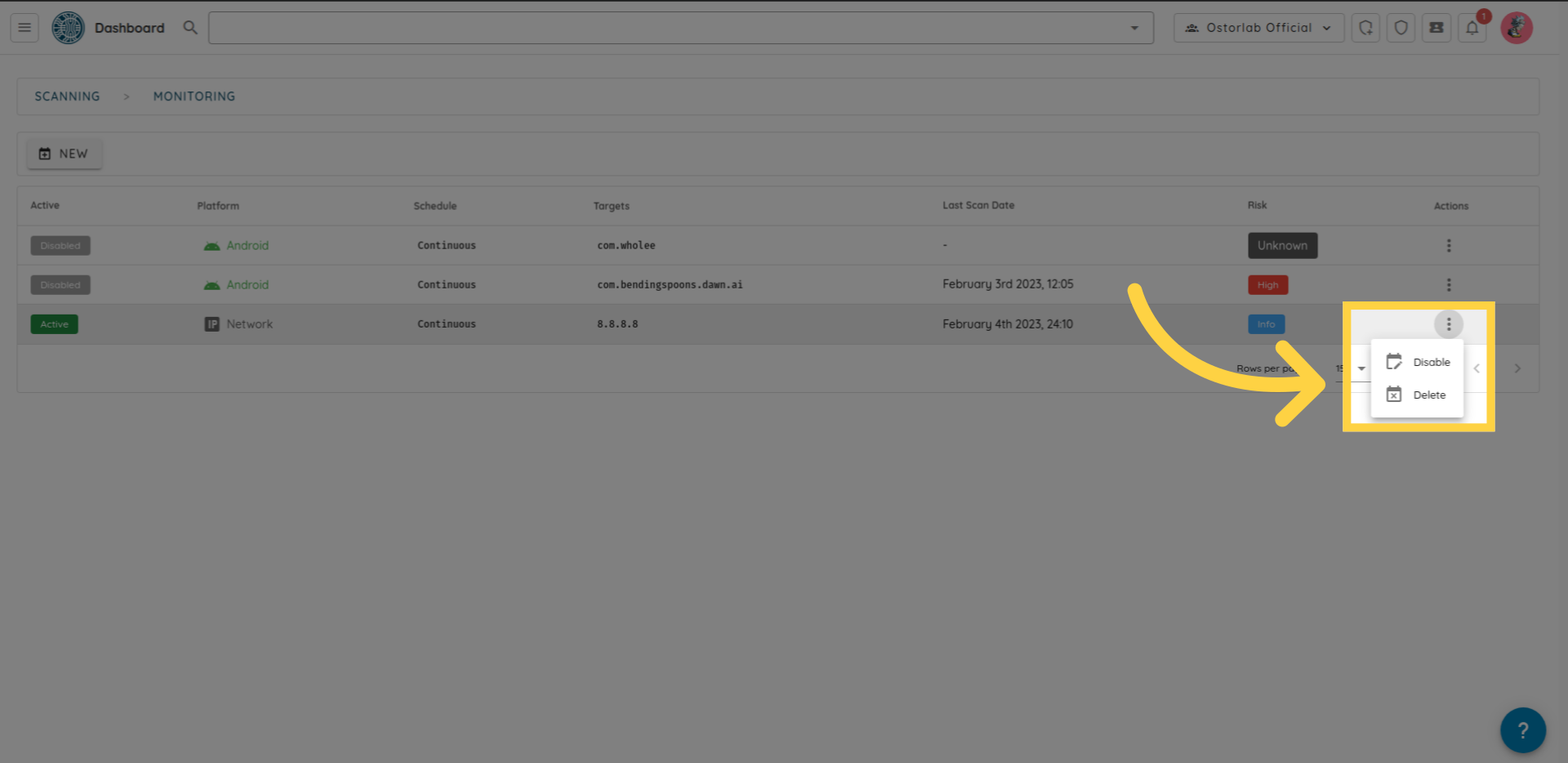1568x763 pixels.
Task: Open the hamburger navigation menu
Action: point(24,28)
